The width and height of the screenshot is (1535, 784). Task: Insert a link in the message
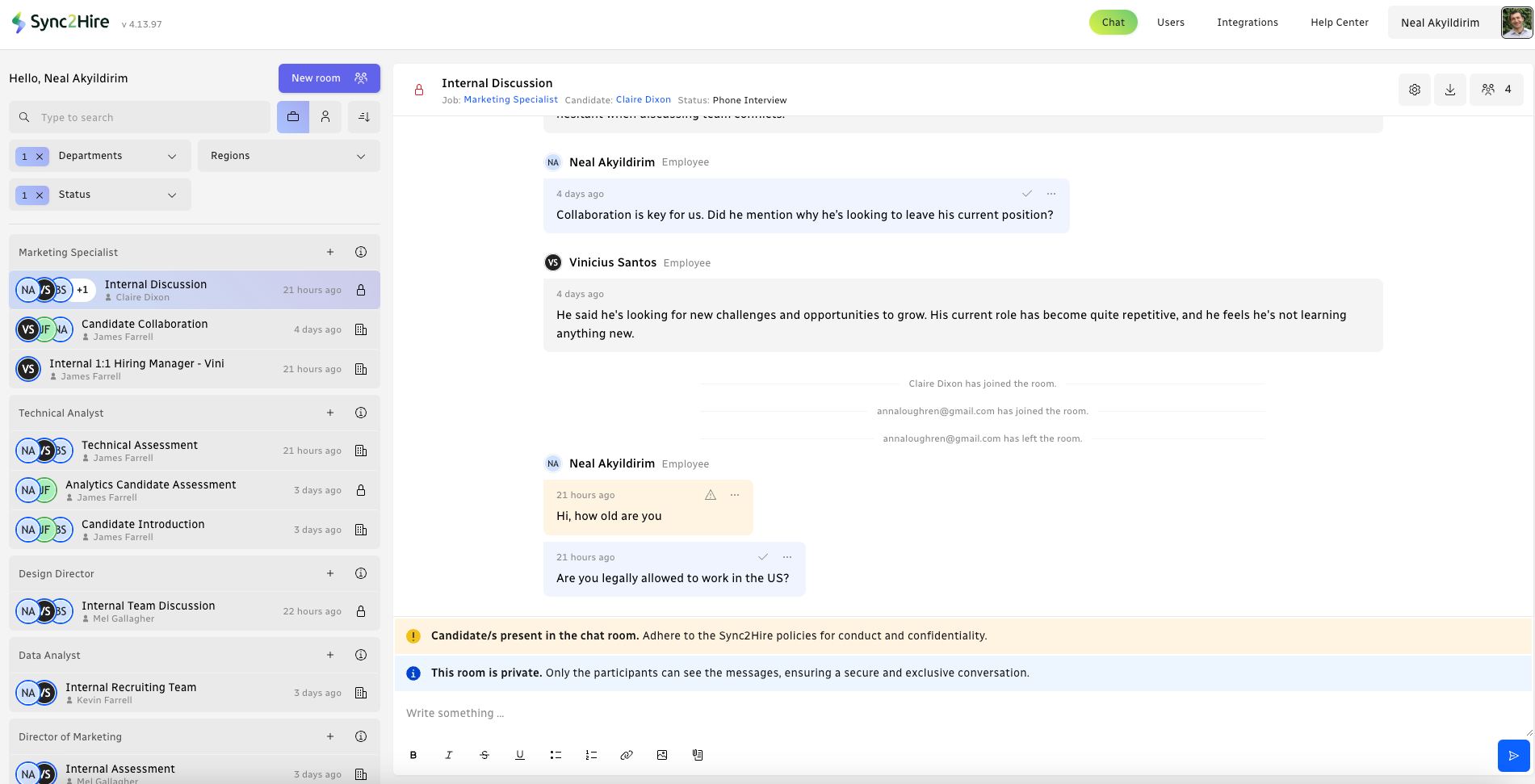pyautogui.click(x=626, y=755)
